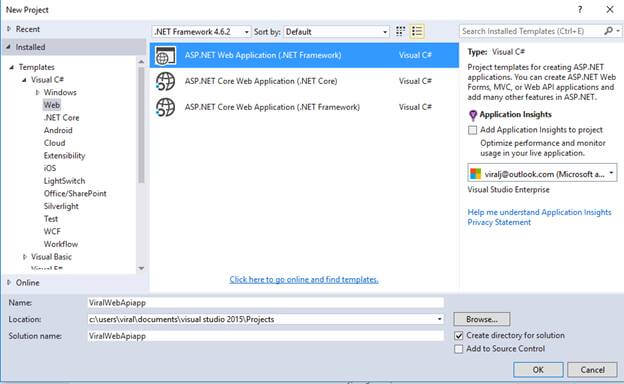Expand the Windows tree node
Screen dimensions: 624x384
pyautogui.click(x=37, y=92)
